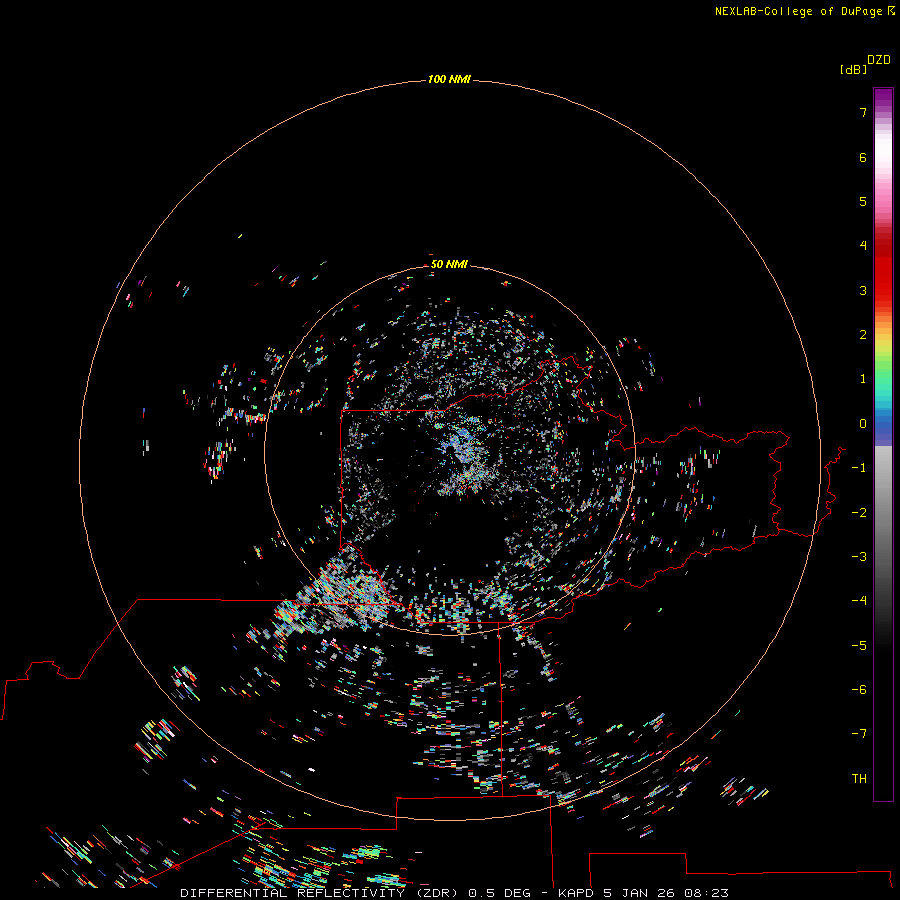Click the -3 value on color scale
The image size is (900, 900).
pyautogui.click(x=859, y=557)
